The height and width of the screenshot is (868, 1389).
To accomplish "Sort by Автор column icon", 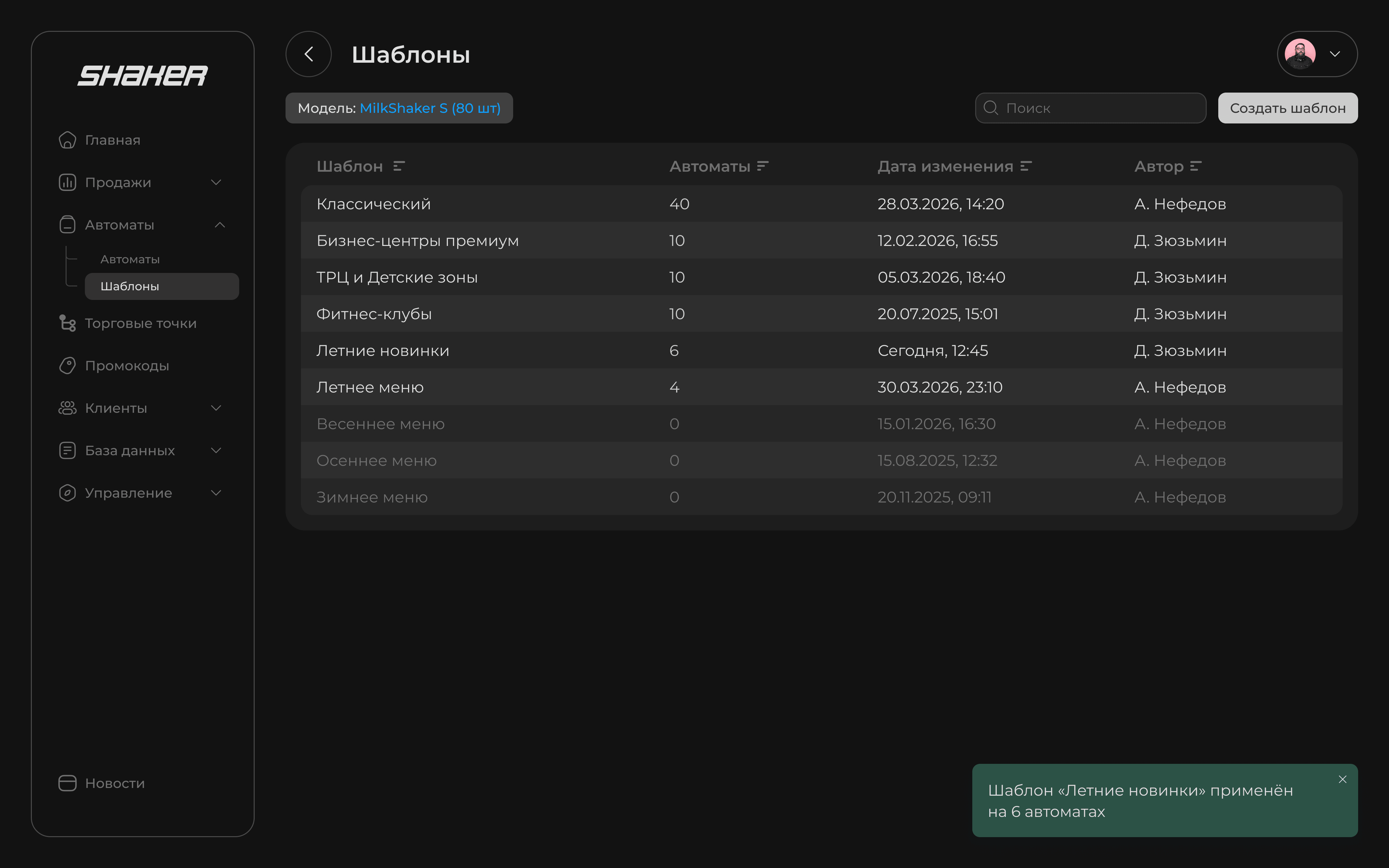I will pos(1195,167).
